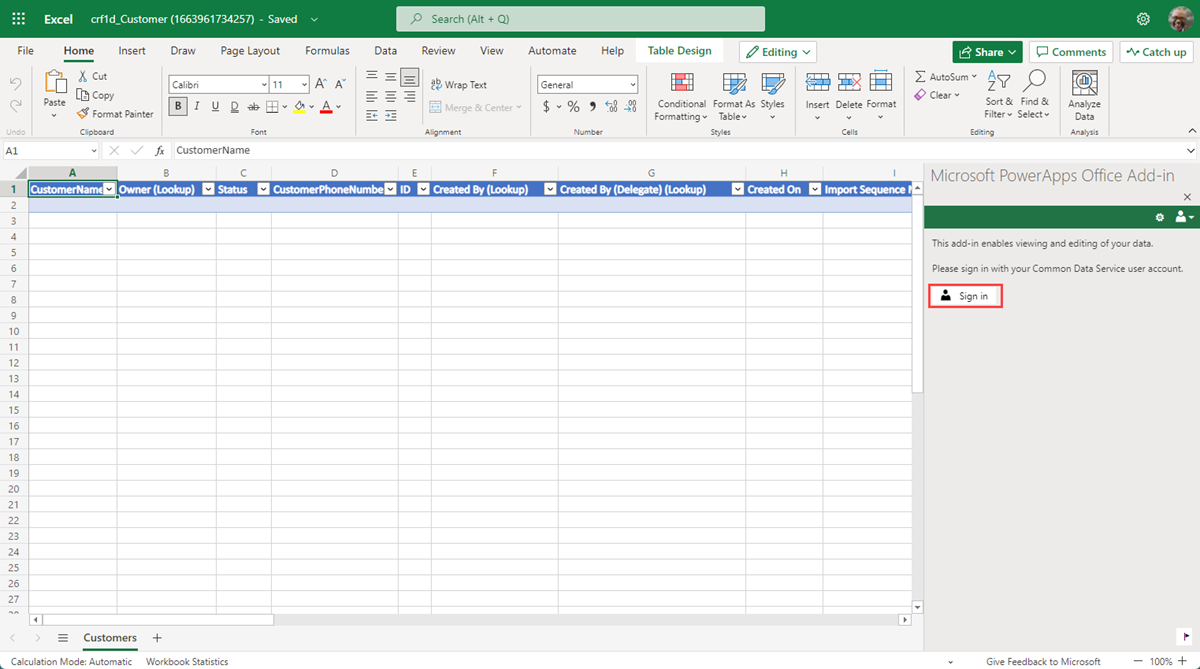Toggle underline formatting
The image size is (1200, 669).
pyautogui.click(x=214, y=105)
